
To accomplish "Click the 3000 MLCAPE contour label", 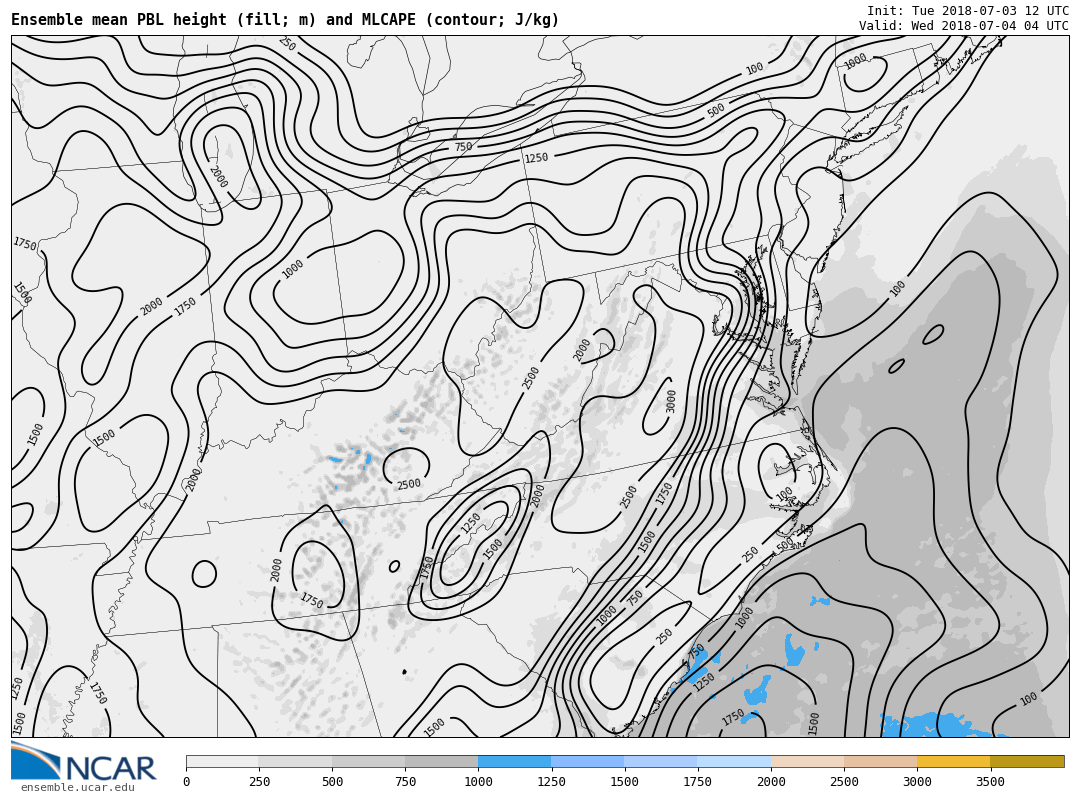I will pos(671,401).
